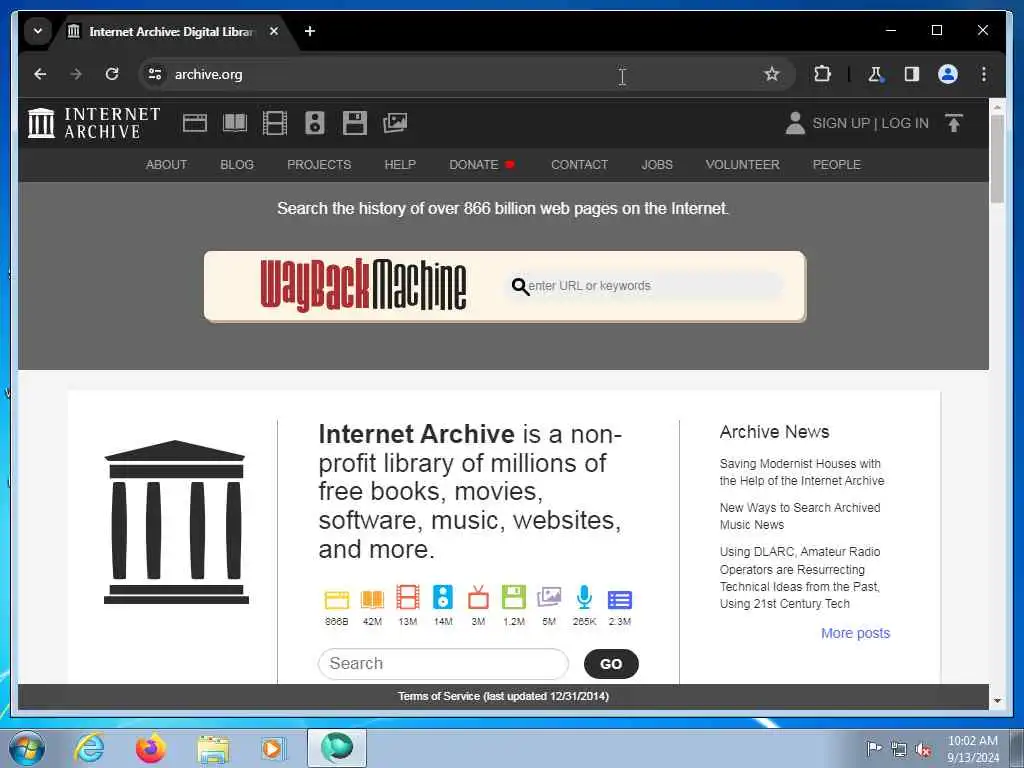Open the Video film icon in header
Viewport: 1024px width, 768px height.
coord(274,123)
